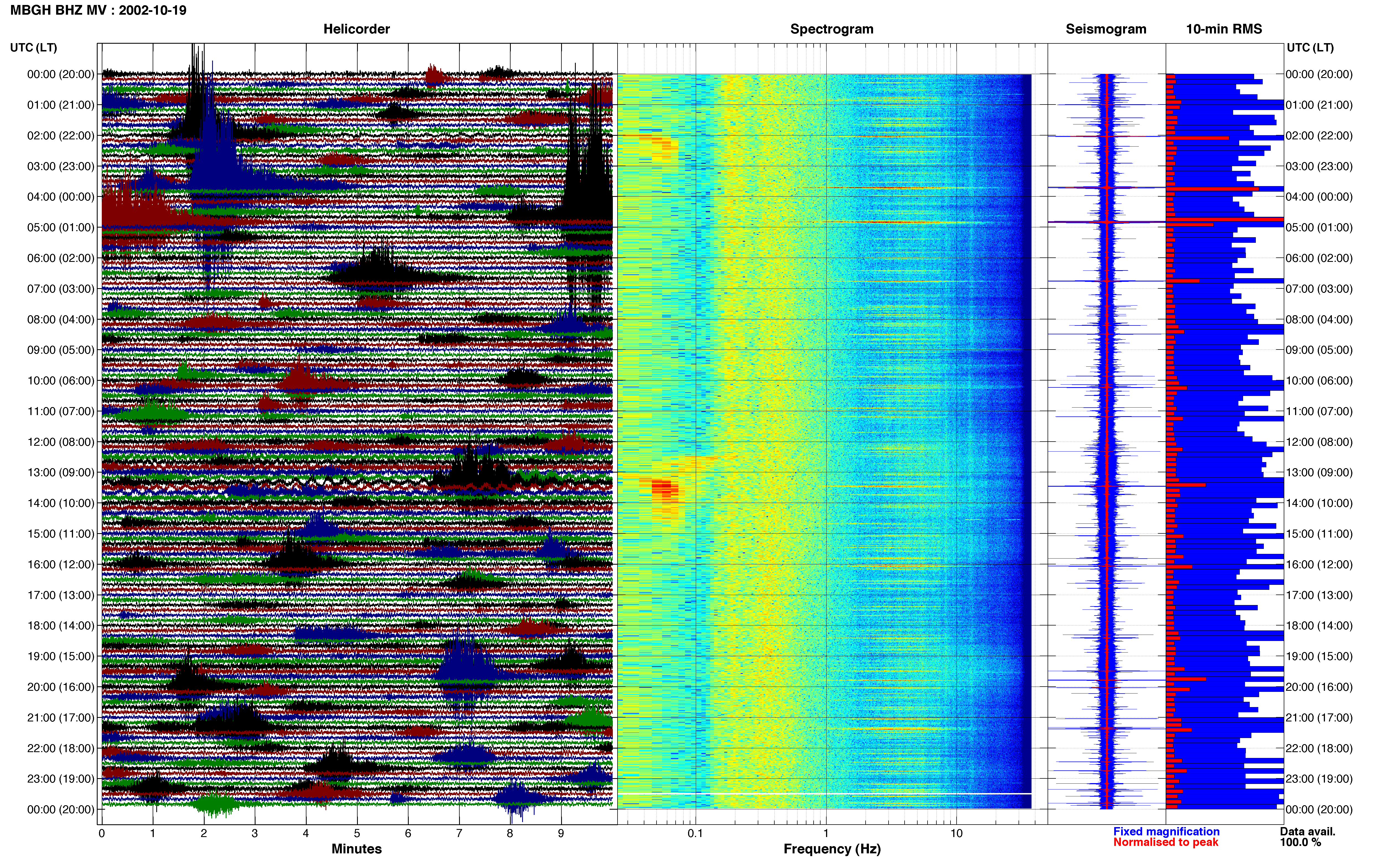1388x868 pixels.
Task: Click the Seismogram panel heading
Action: (1106, 29)
